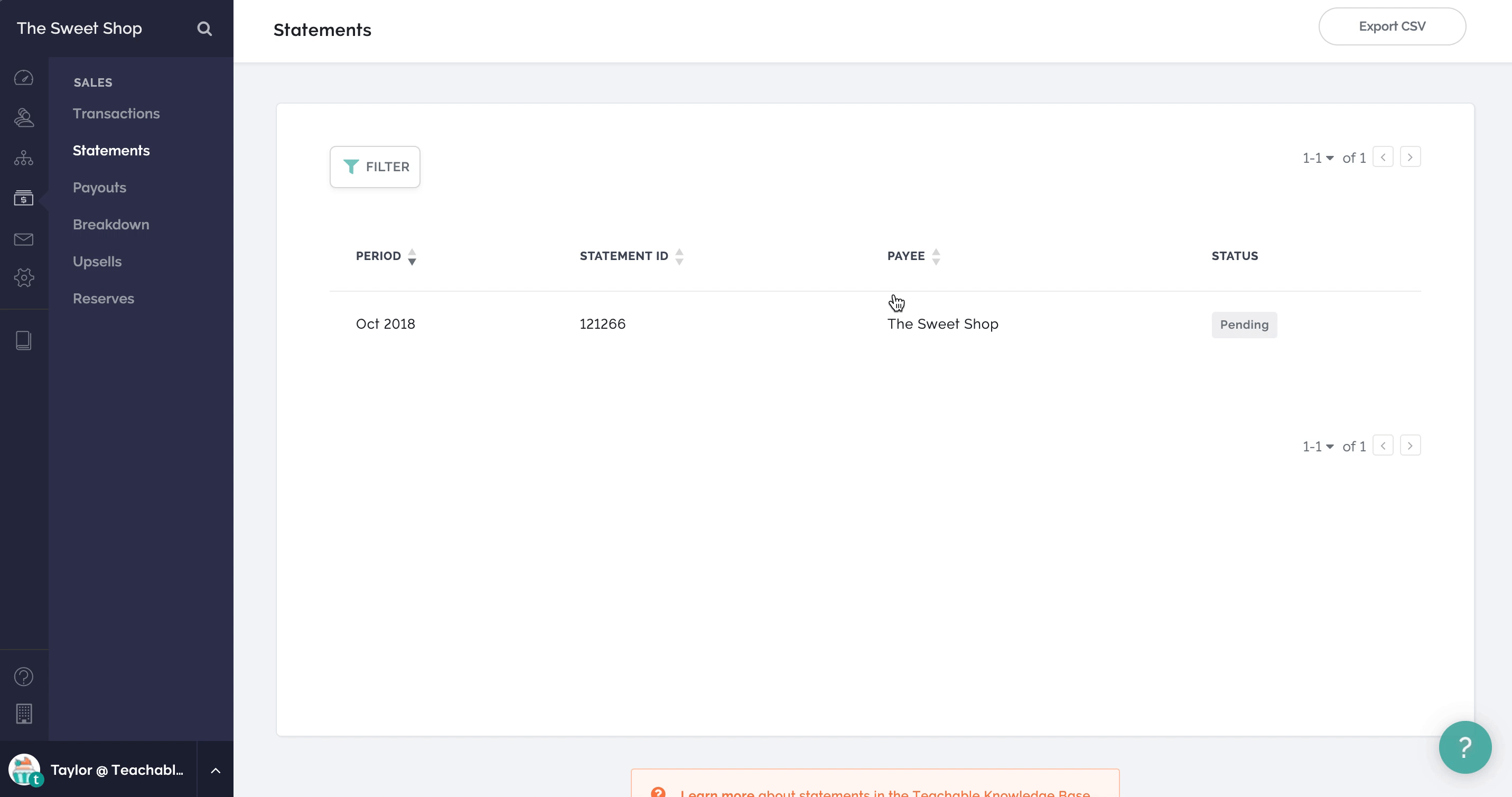Click statement ID 121266
The width and height of the screenshot is (1512, 797).
click(x=602, y=324)
